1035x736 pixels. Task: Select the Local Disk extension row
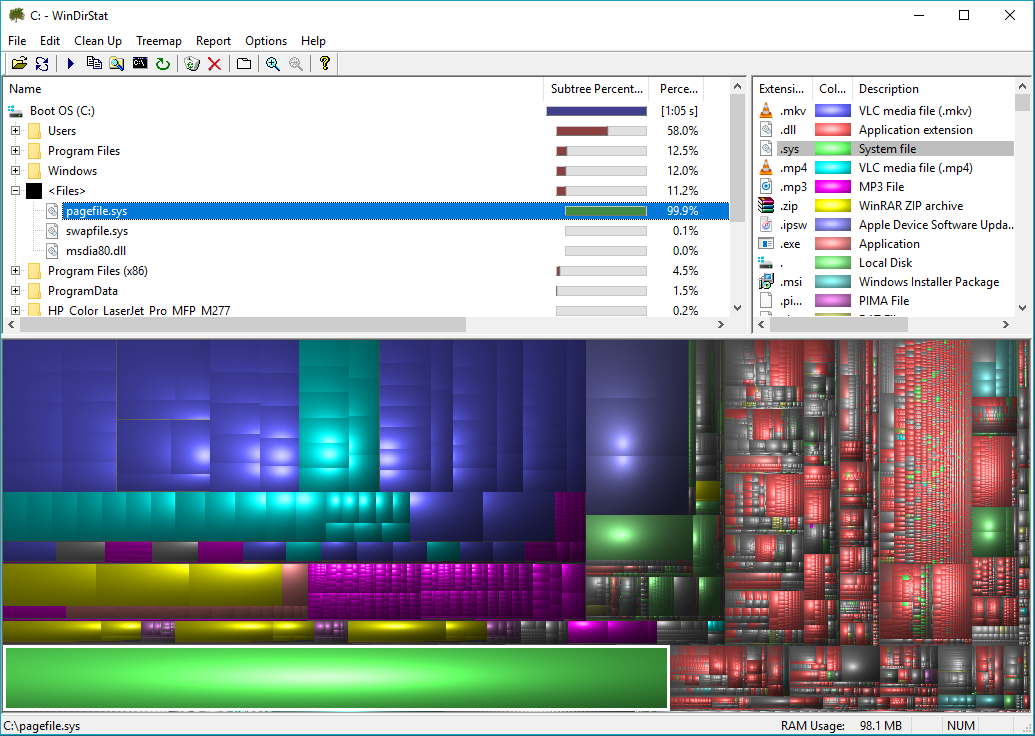885,263
